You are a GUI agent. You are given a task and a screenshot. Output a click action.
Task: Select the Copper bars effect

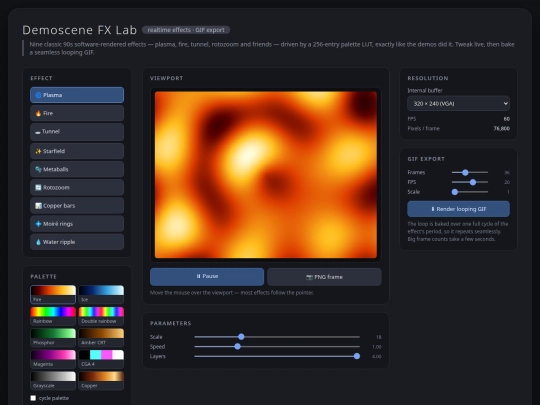pos(77,206)
